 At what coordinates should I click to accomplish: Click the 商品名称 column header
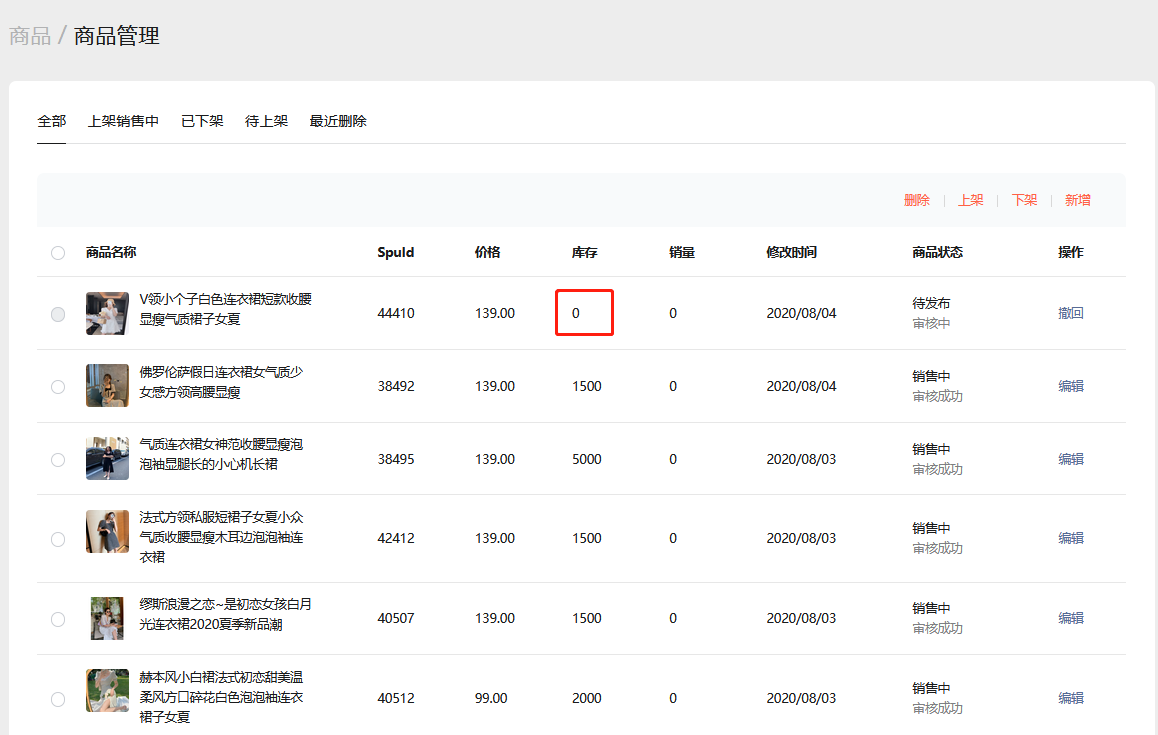coord(111,253)
